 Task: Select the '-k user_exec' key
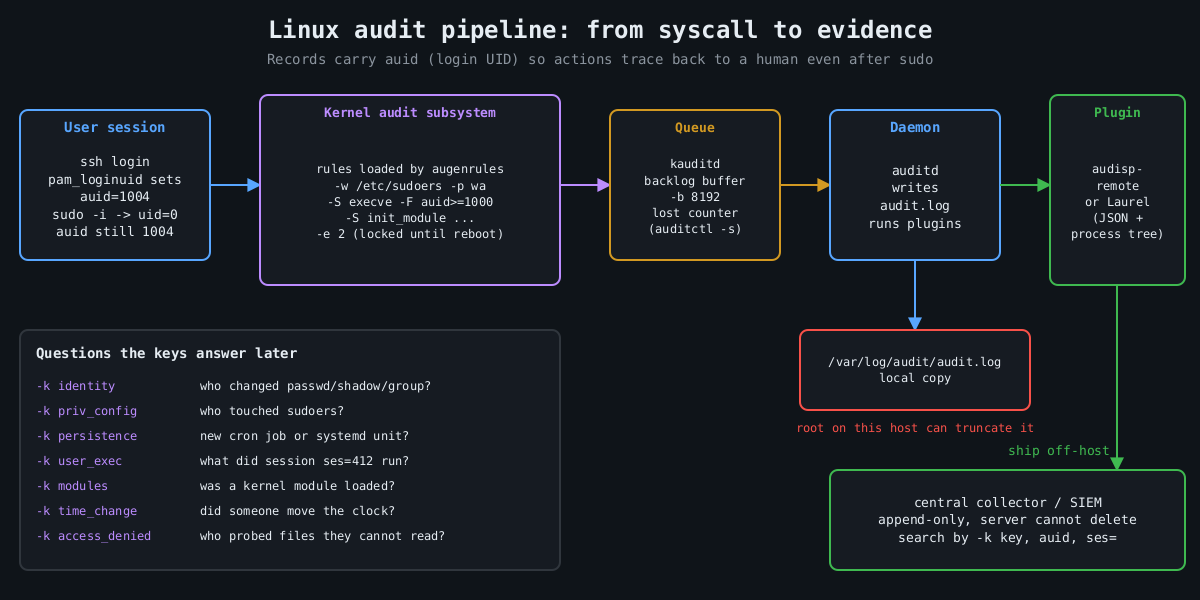(x=79, y=461)
